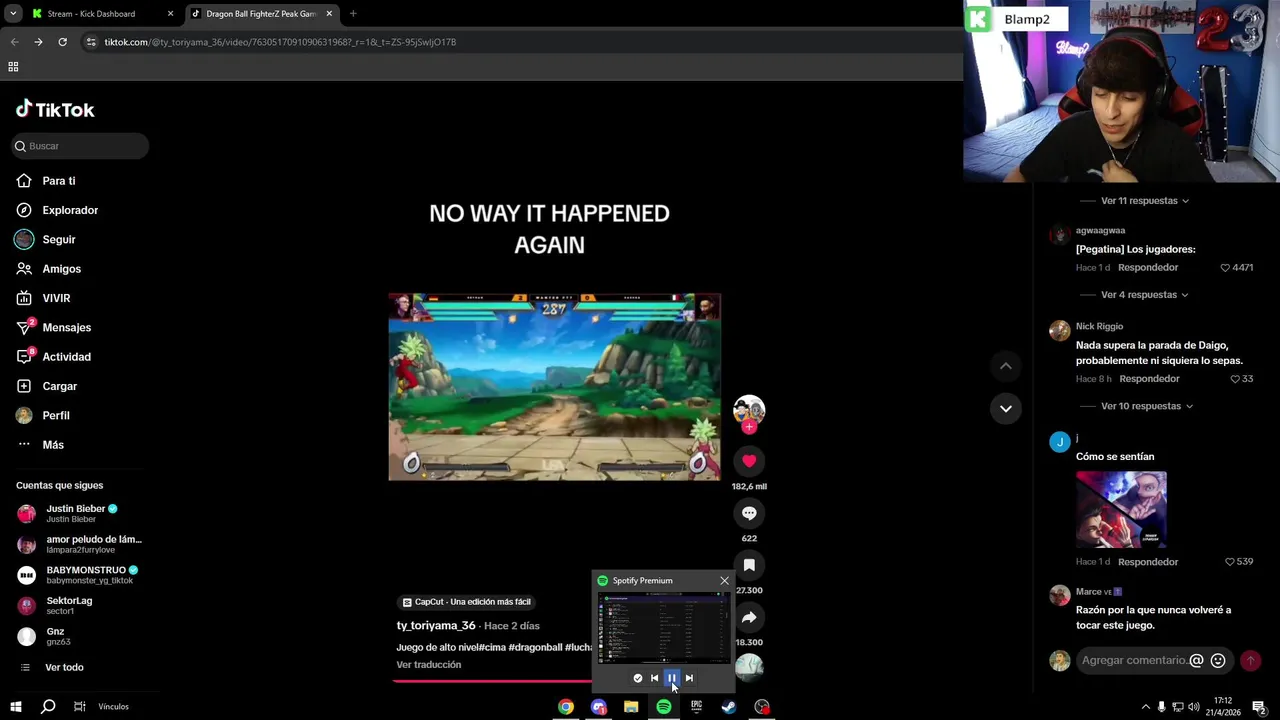Open Perfil from the sidebar
The height and width of the screenshot is (720, 1280).
point(43,416)
